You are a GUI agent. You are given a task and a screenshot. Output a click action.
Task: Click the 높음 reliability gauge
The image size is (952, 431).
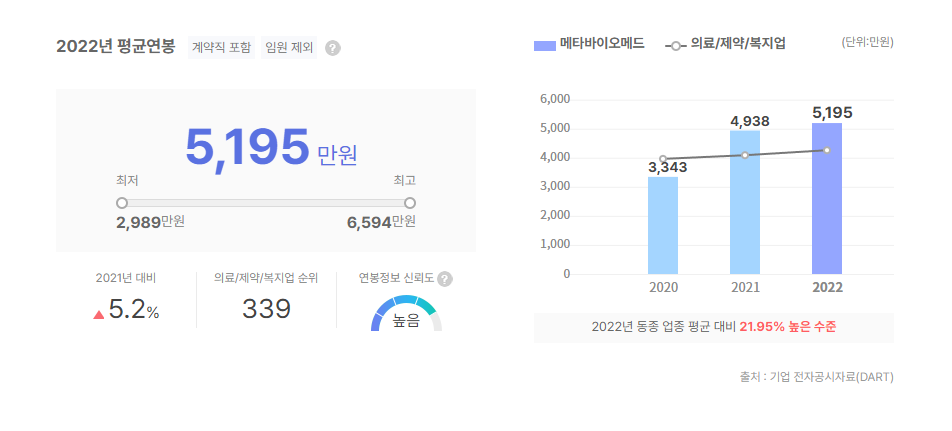click(406, 313)
